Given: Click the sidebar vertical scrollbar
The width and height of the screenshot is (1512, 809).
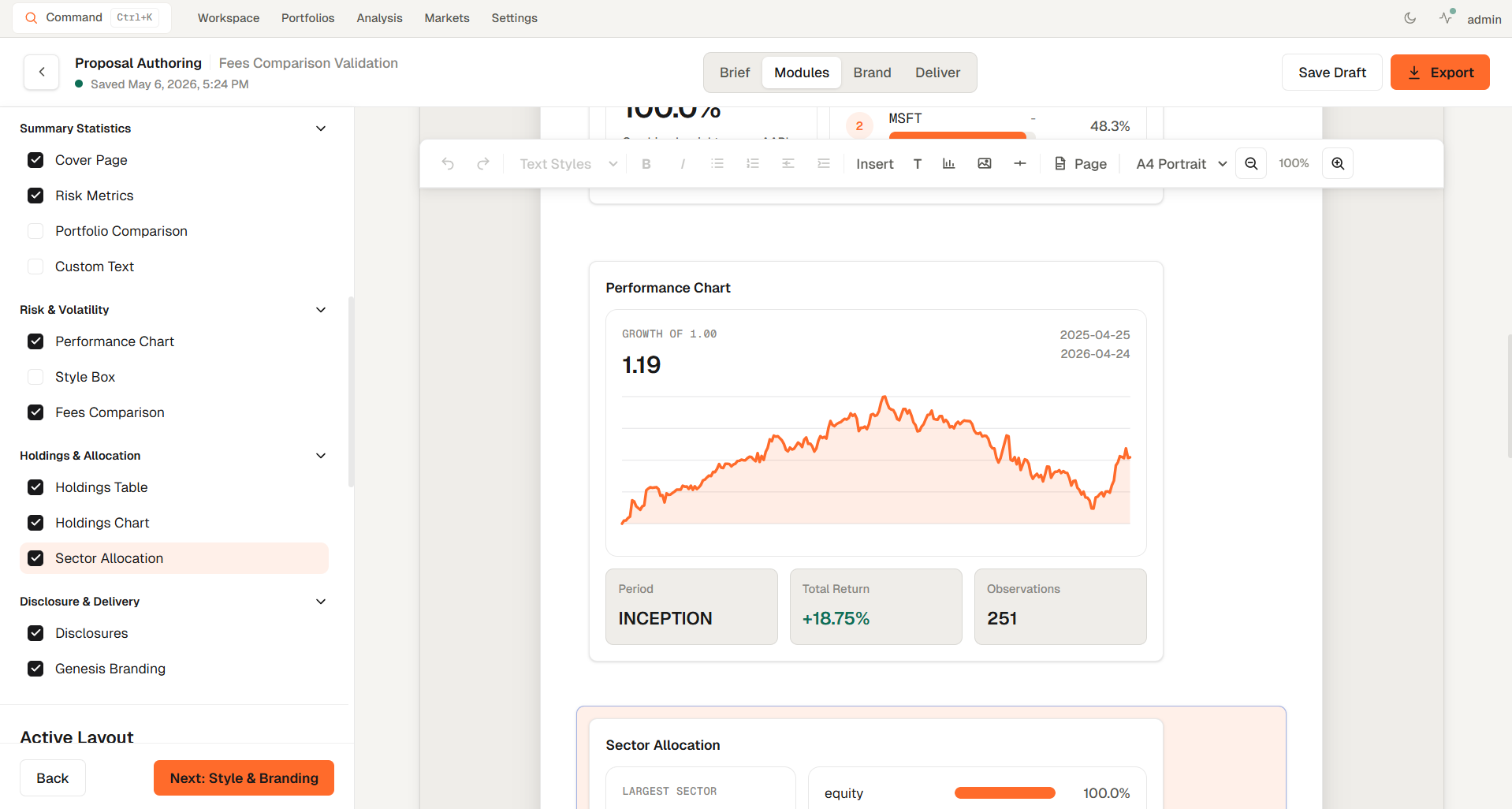Looking at the screenshot, I should pos(351,392).
